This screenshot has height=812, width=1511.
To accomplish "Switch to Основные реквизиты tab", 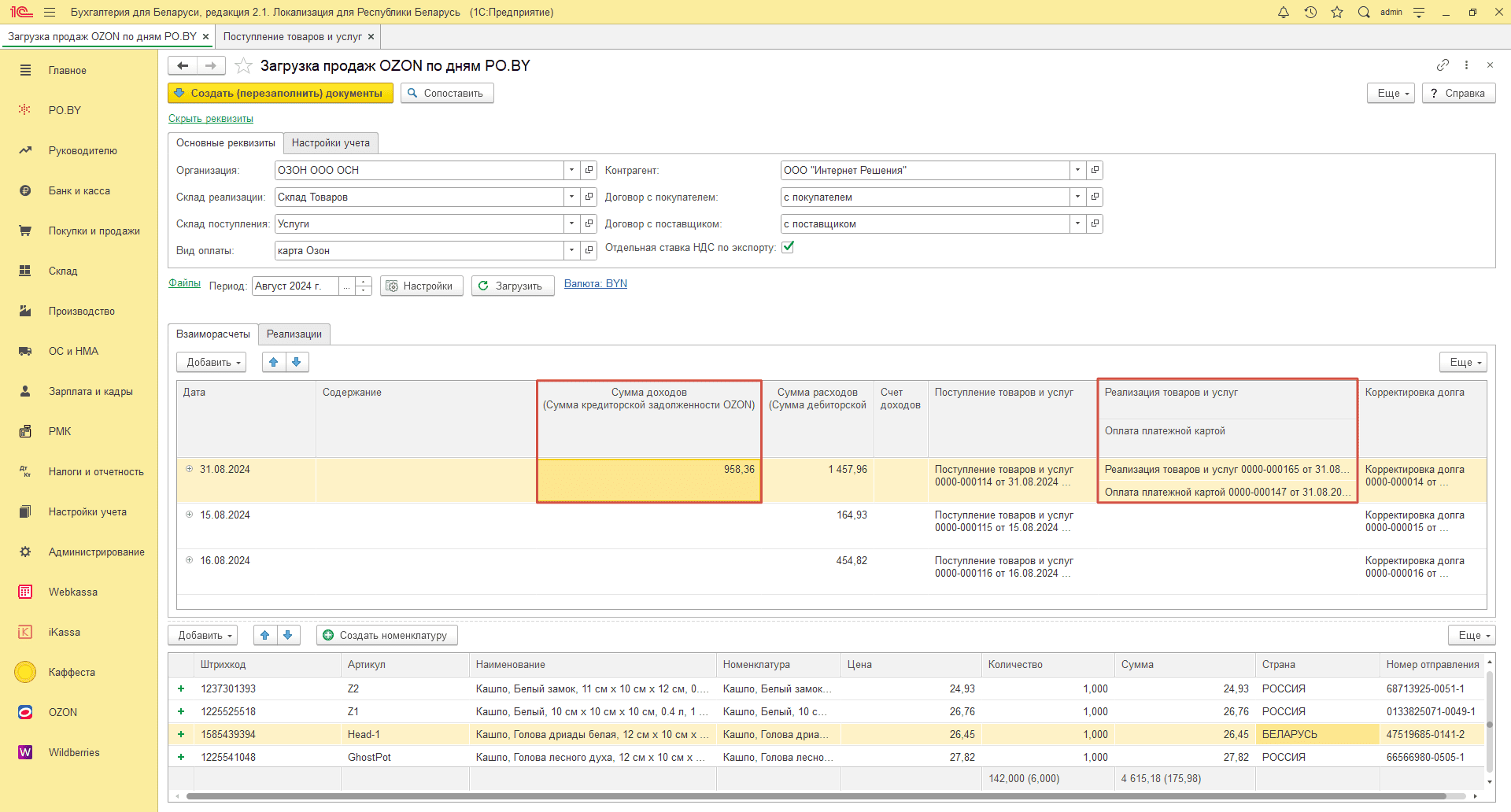I will click(226, 142).
